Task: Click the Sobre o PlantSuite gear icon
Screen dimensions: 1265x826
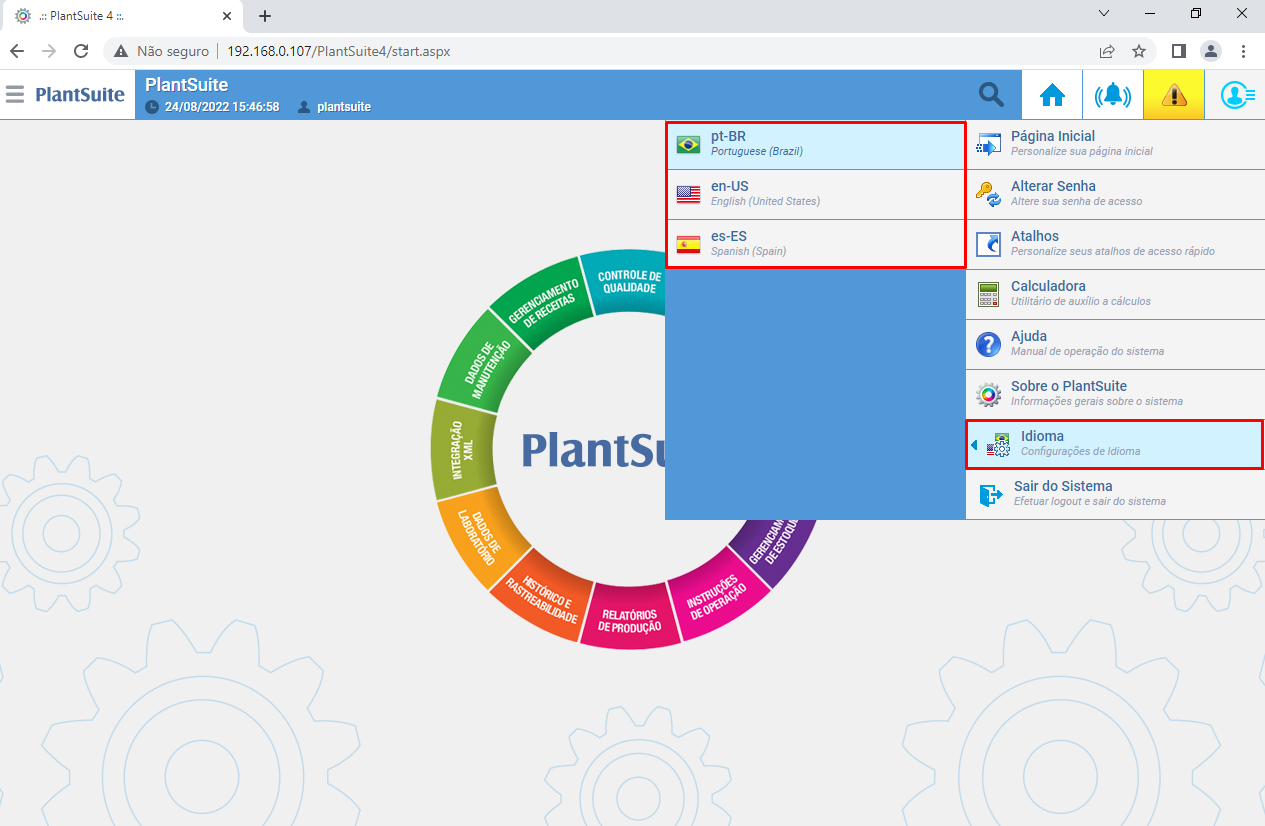Action: point(989,395)
